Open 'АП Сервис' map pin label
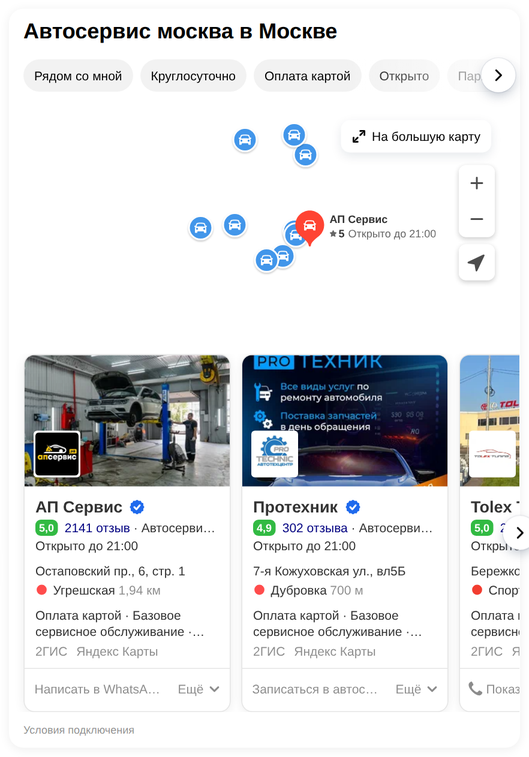This screenshot has width=529, height=757. pyautogui.click(x=358, y=219)
